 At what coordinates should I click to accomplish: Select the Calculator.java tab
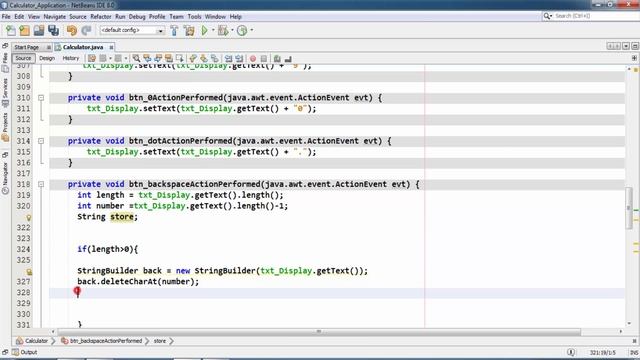point(83,47)
